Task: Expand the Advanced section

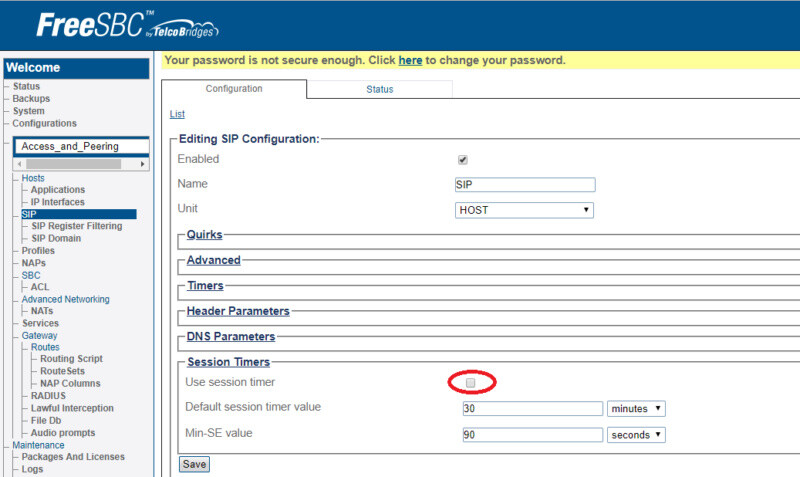Action: click(x=213, y=260)
